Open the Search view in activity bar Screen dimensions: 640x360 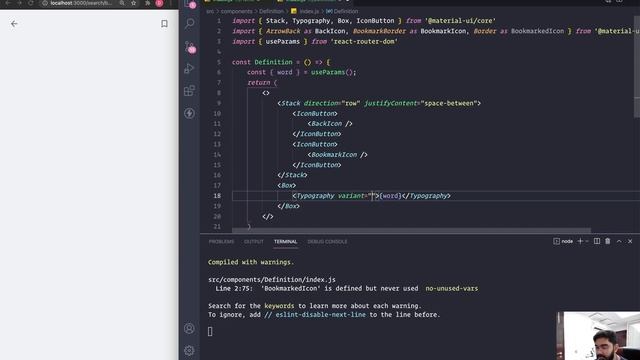189,23
